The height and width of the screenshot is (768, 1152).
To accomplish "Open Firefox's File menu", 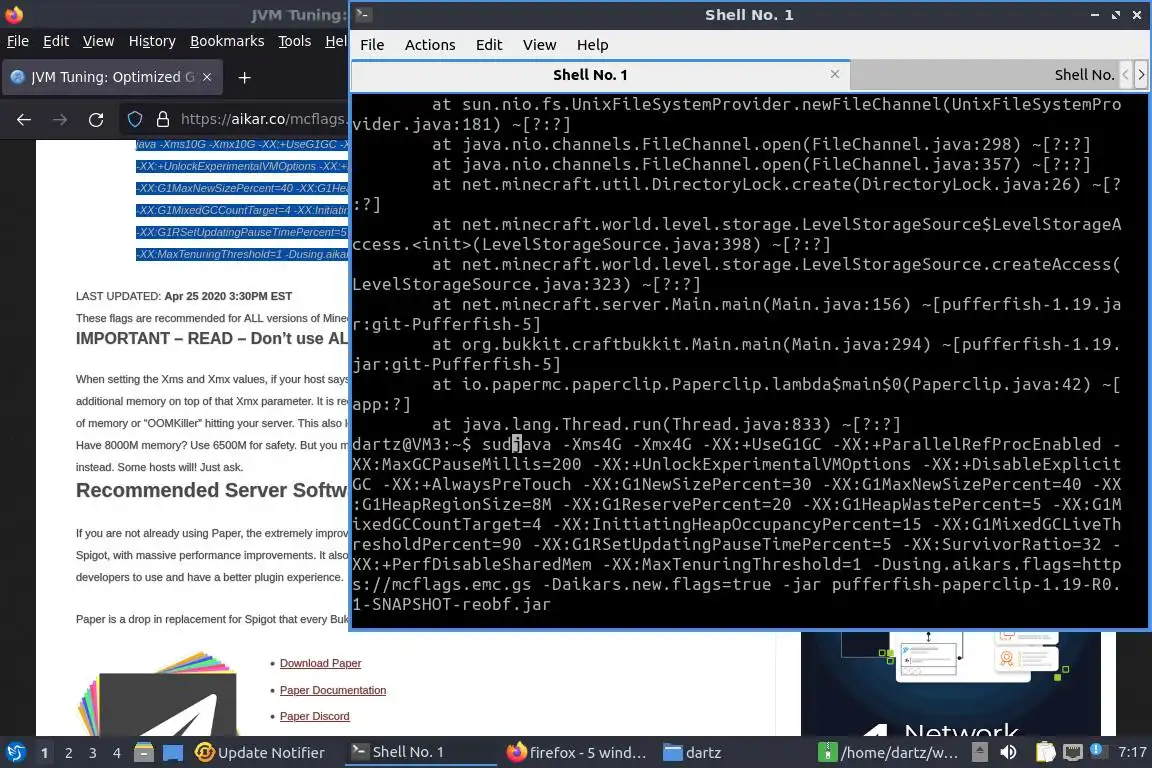I will point(18,41).
